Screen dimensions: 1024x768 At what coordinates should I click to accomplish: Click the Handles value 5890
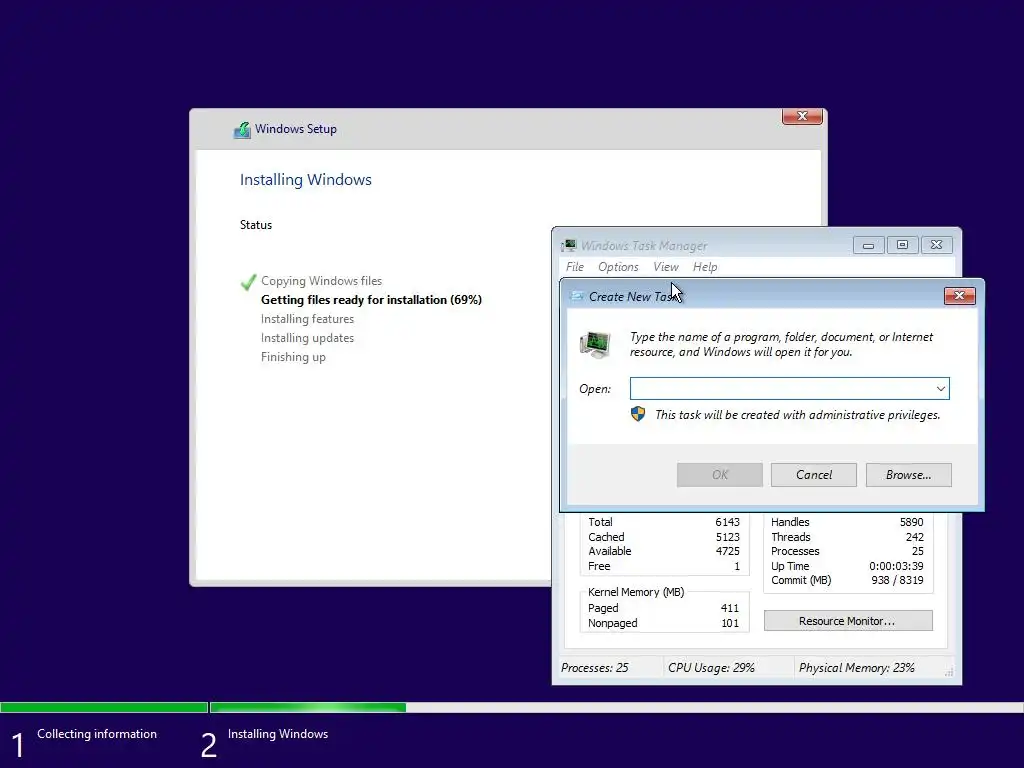coord(911,522)
